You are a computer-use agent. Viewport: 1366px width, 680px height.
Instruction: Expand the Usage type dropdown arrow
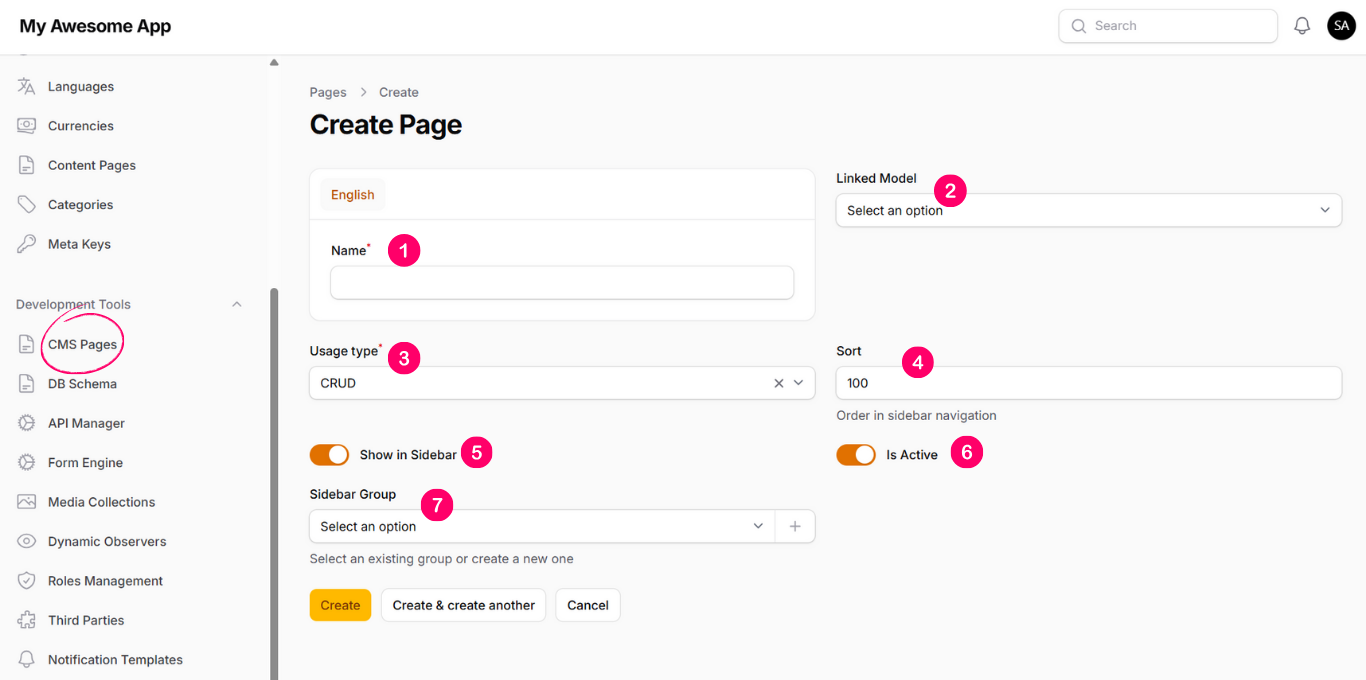pos(798,383)
